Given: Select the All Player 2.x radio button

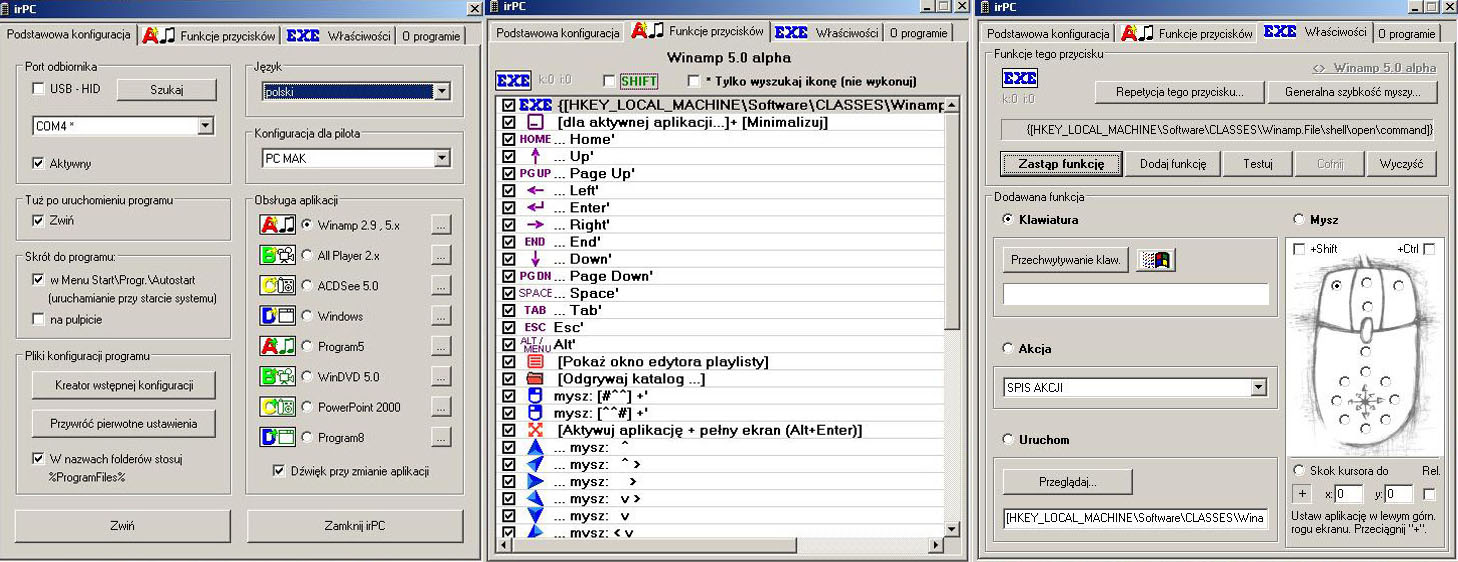Looking at the screenshot, I should (x=307, y=256).
